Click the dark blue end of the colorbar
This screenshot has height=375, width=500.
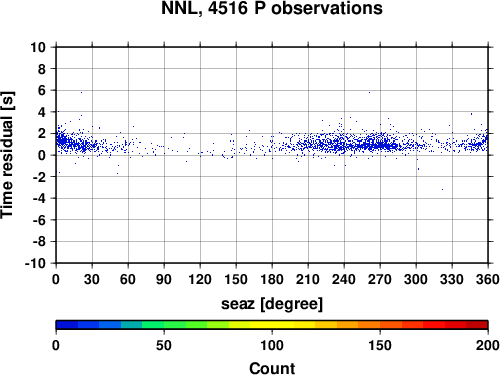[x=67, y=325]
